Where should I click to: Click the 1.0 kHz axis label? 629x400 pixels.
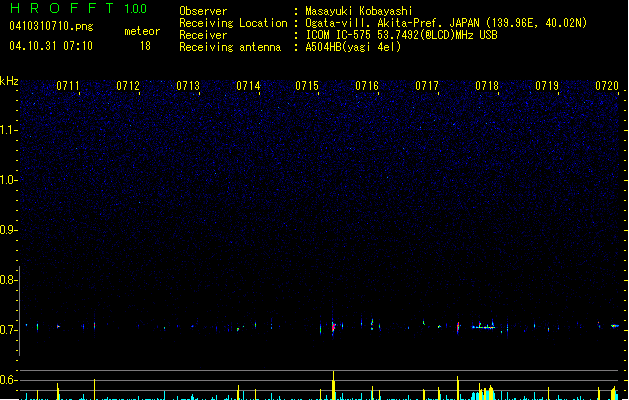9,180
